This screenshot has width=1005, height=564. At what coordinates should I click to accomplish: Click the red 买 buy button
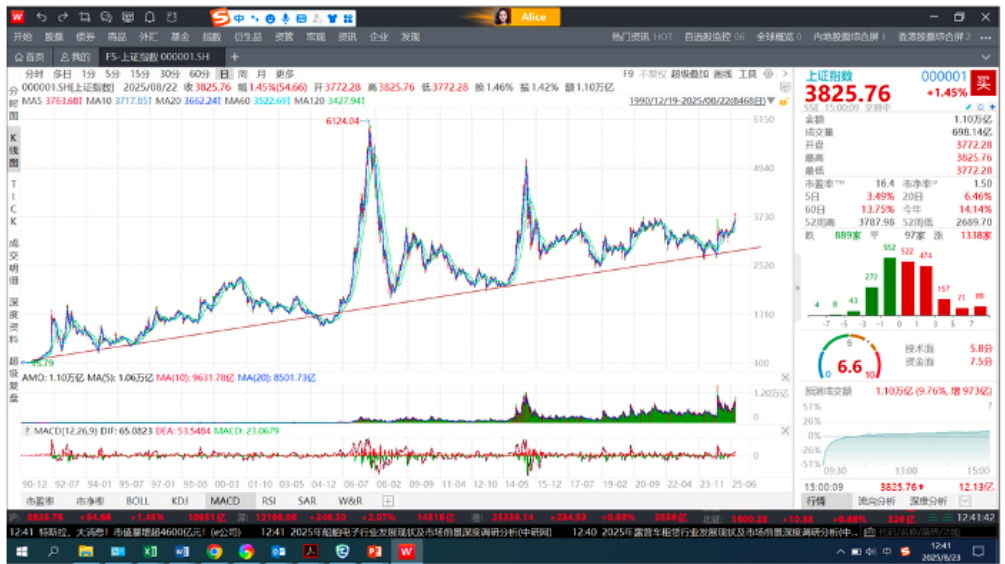pos(984,82)
